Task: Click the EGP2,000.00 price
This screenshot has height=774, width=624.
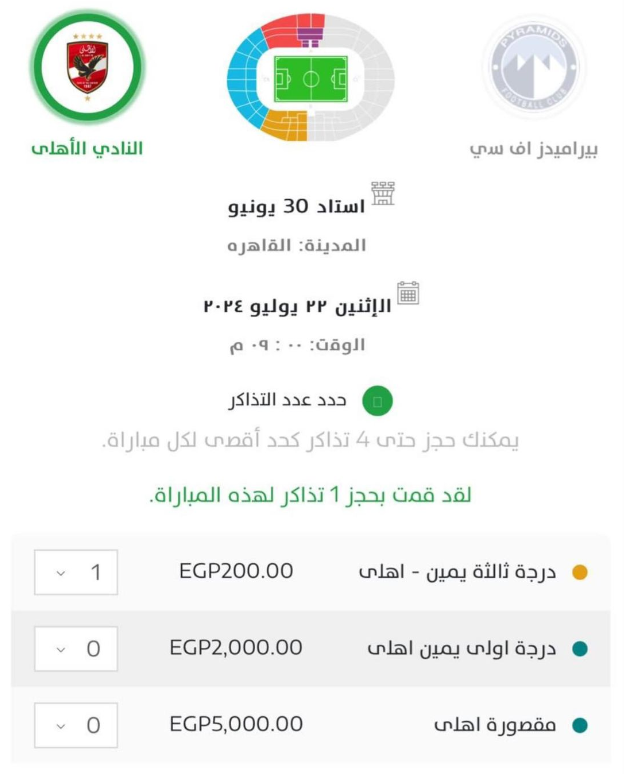Action: 236,648
